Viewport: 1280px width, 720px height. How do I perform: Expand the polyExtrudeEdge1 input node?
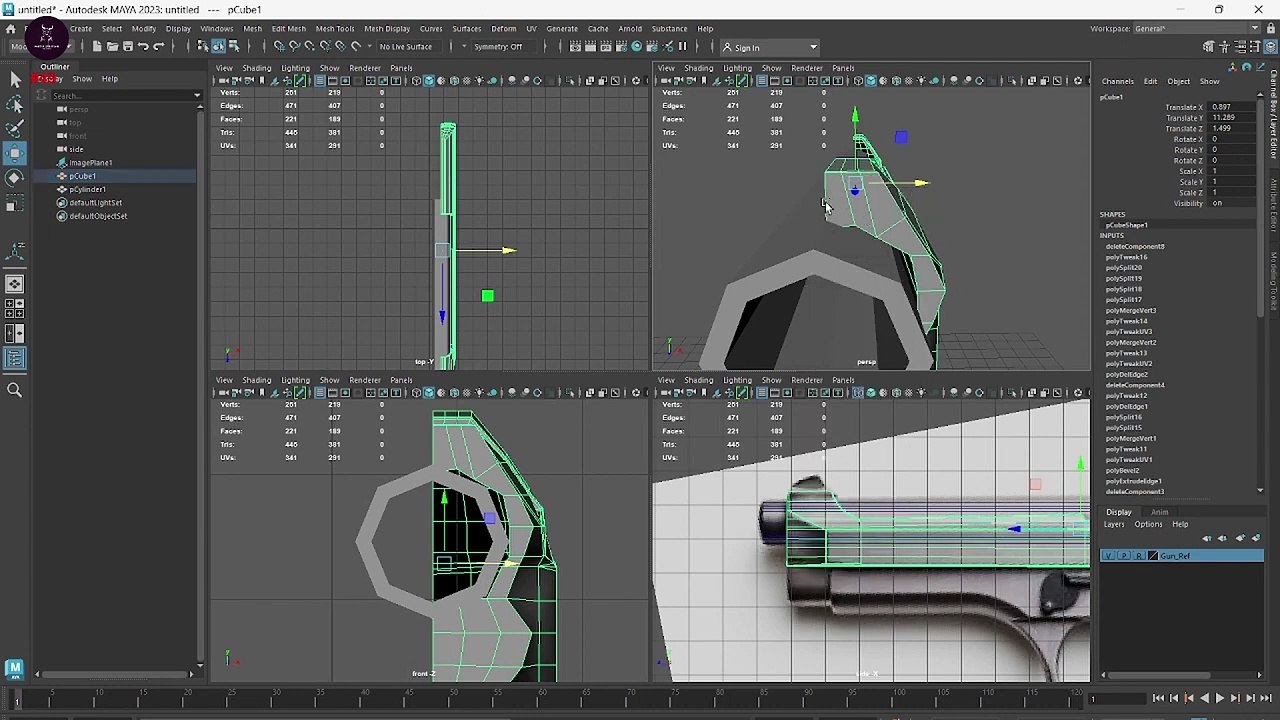pyautogui.click(x=1134, y=481)
